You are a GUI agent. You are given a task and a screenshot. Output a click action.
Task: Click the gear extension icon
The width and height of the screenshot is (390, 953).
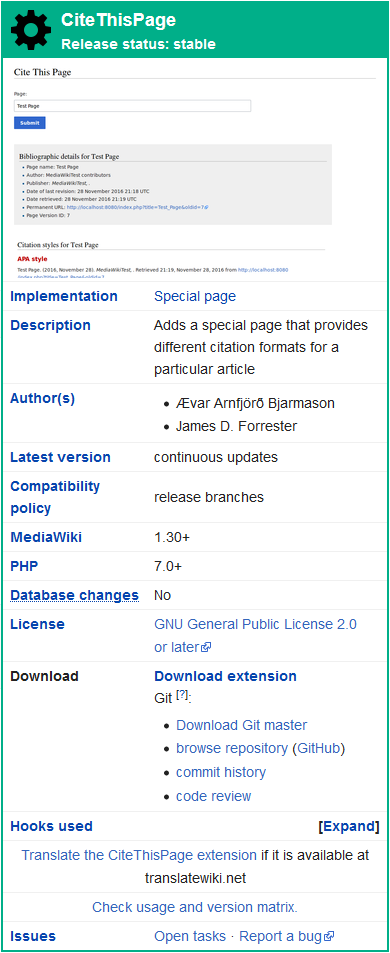pyautogui.click(x=31, y=30)
